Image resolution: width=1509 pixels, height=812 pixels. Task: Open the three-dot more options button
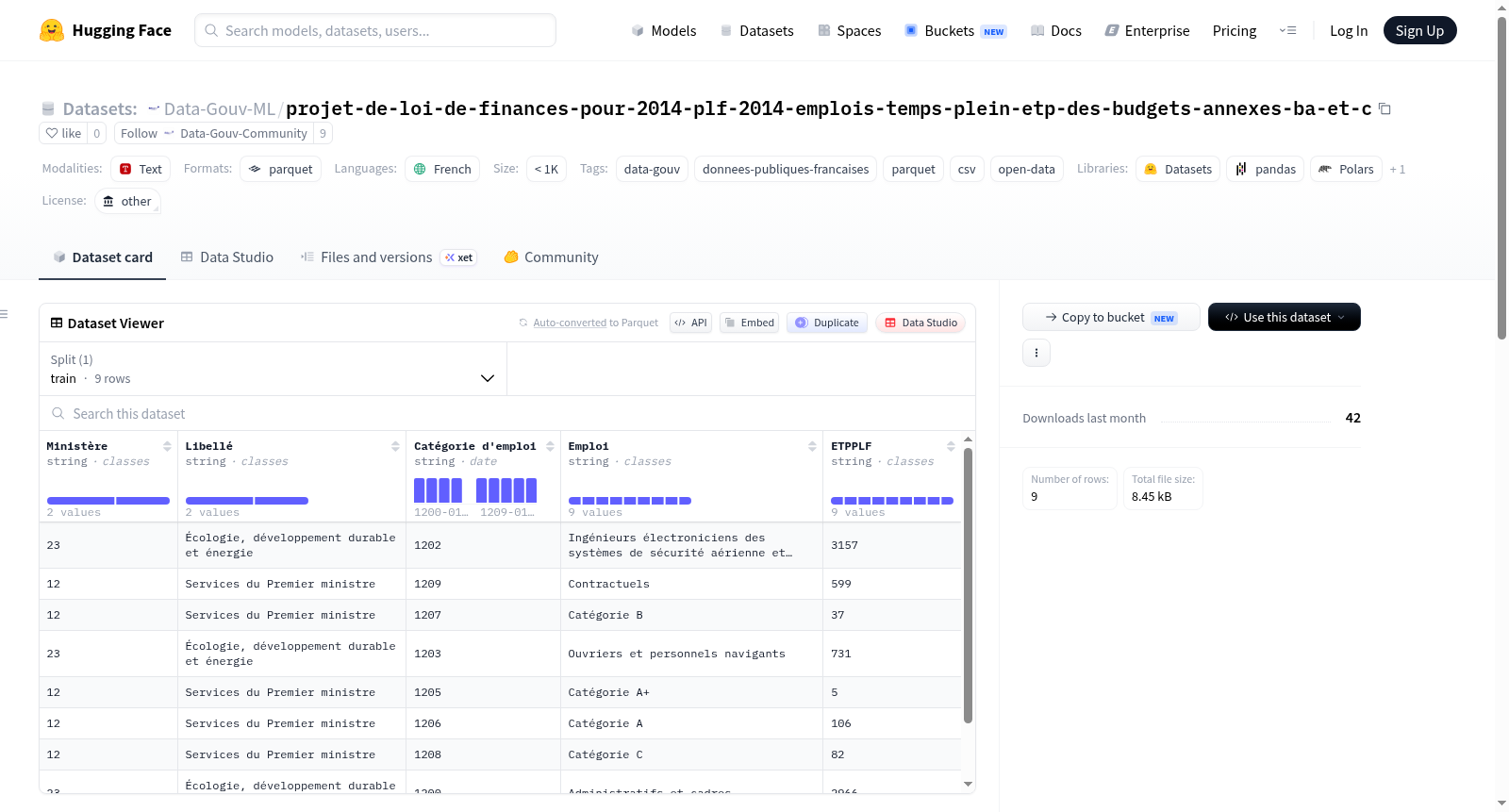[x=1036, y=353]
